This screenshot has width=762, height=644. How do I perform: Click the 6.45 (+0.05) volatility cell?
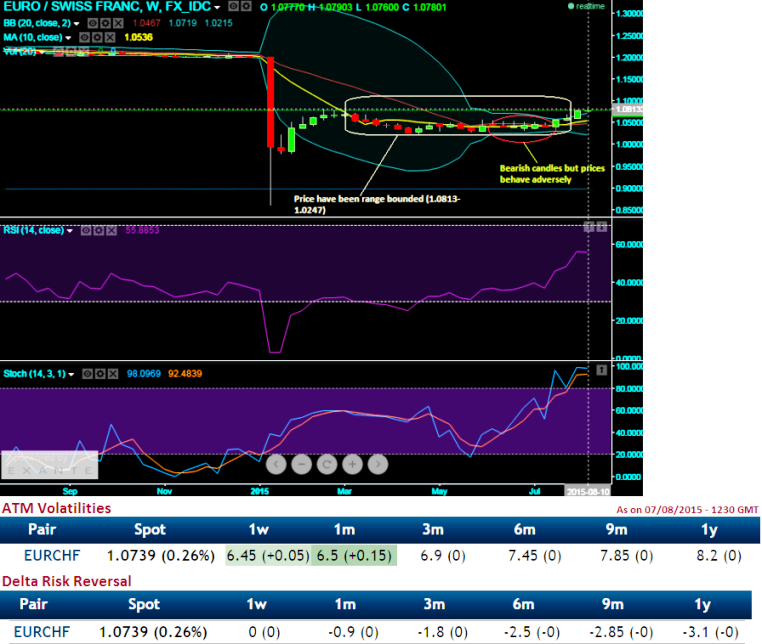pos(268,556)
